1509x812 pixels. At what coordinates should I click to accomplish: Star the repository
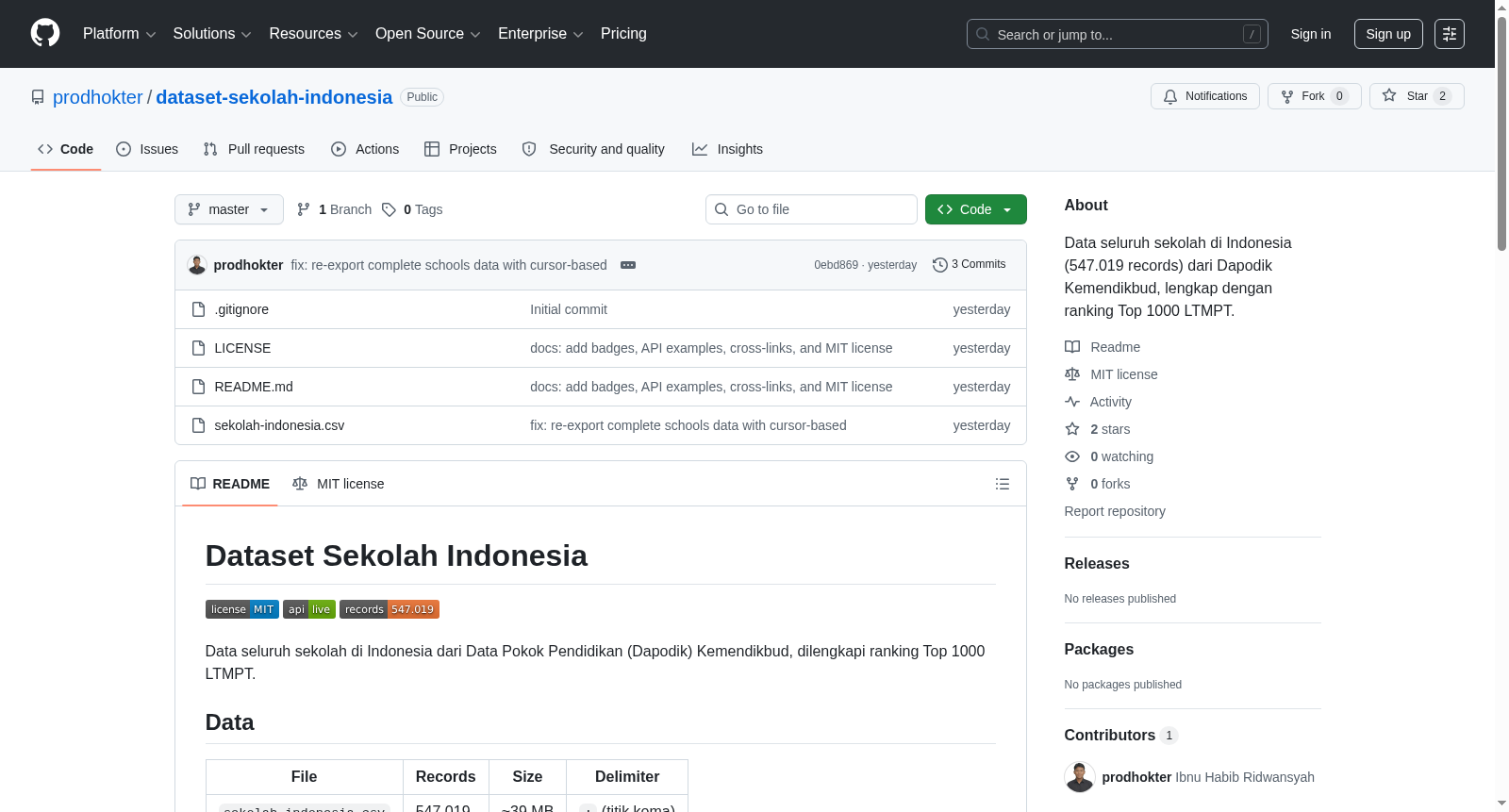[x=1417, y=96]
